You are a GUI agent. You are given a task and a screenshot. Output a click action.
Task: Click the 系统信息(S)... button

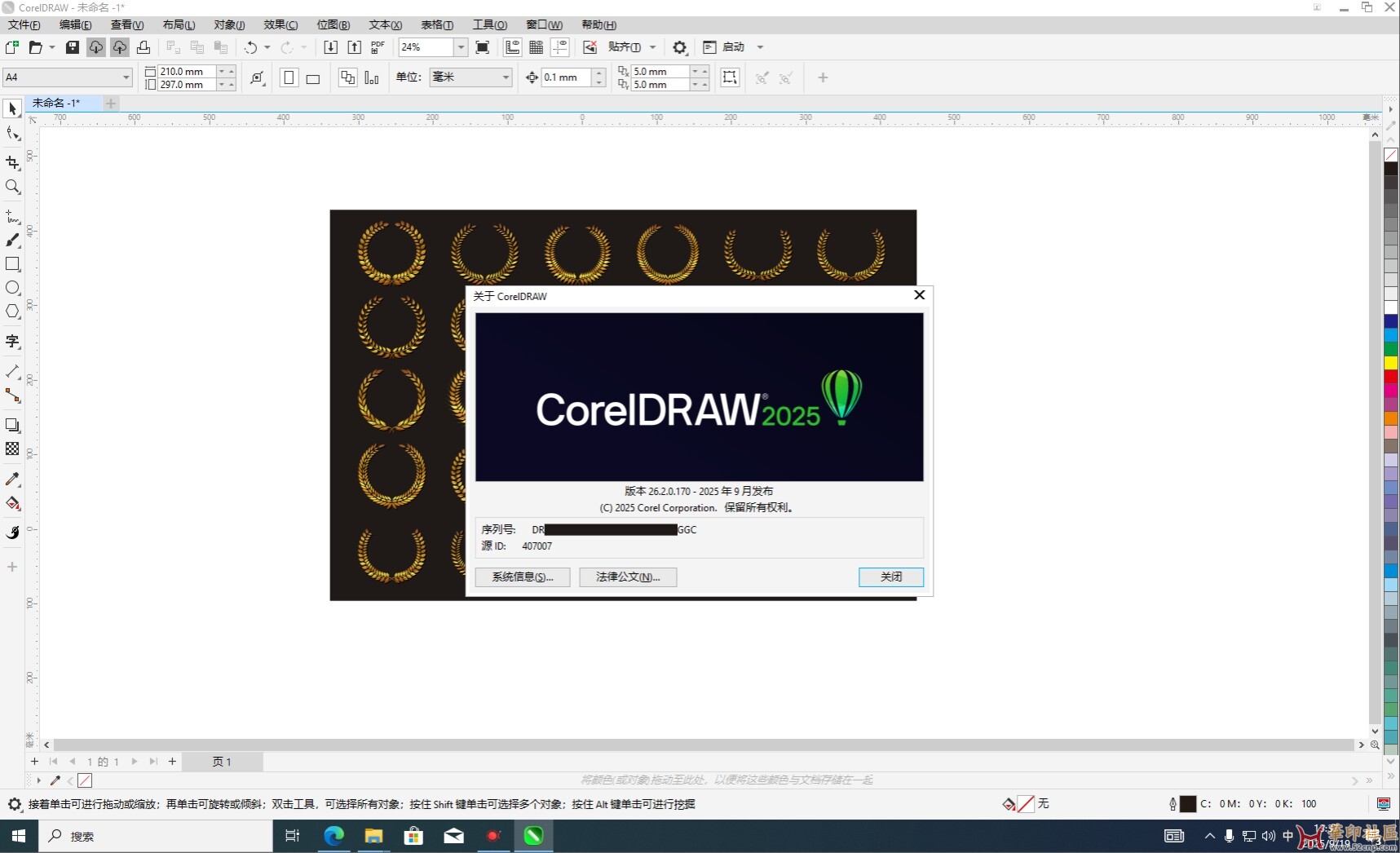click(523, 577)
